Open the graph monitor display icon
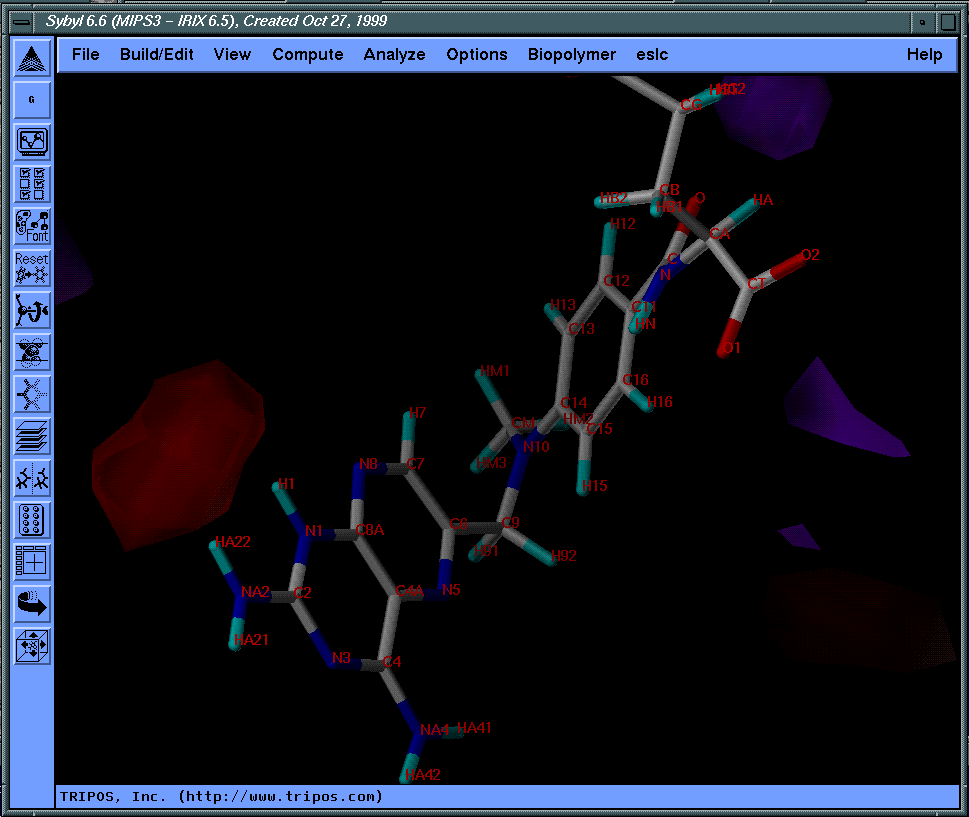Viewport: 969px width, 817px height. pos(33,142)
